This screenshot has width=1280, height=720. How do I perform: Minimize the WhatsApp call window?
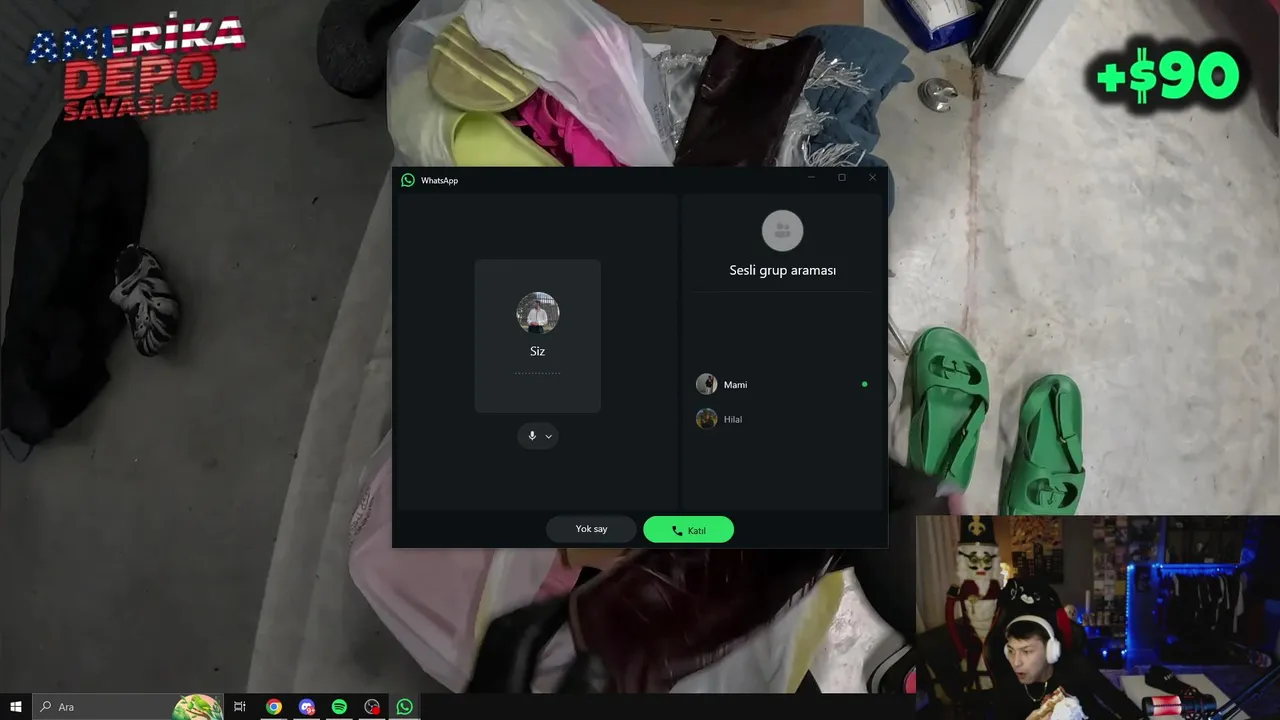(x=811, y=178)
